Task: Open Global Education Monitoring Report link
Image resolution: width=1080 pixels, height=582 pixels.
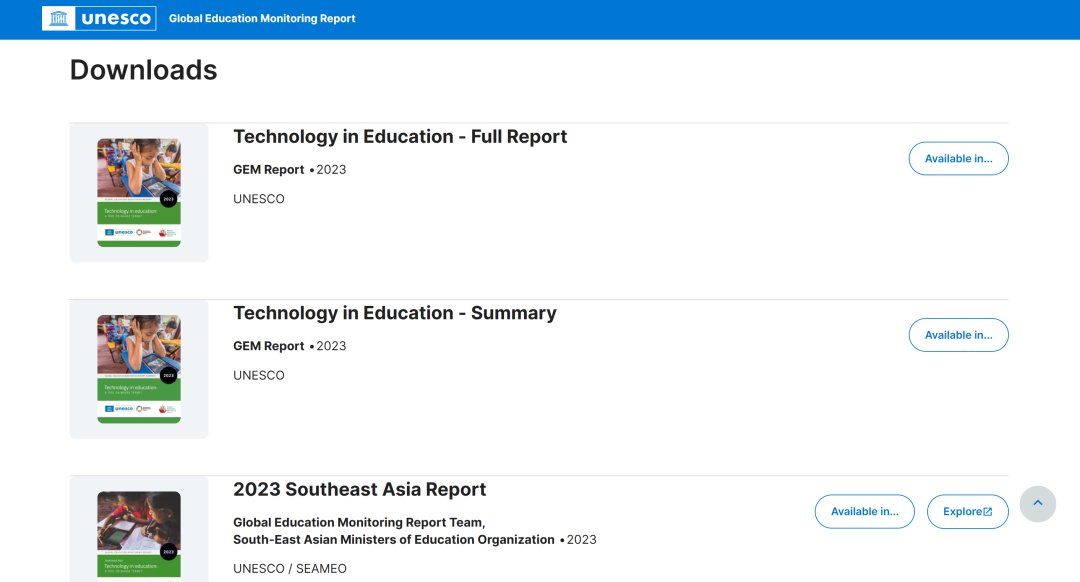Action: [x=262, y=19]
